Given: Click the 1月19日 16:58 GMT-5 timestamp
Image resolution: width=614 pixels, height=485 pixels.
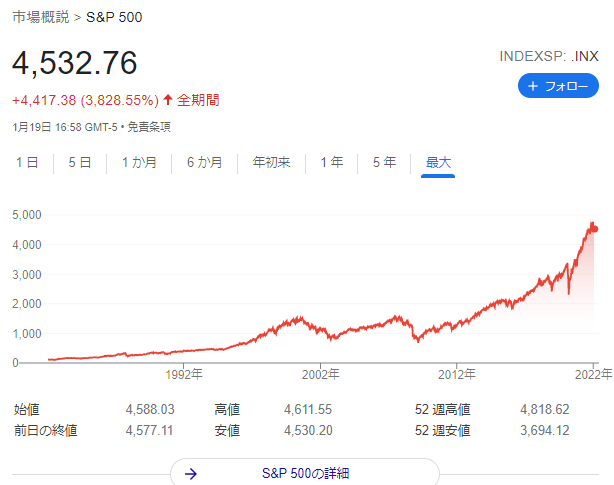Looking at the screenshot, I should (65, 127).
